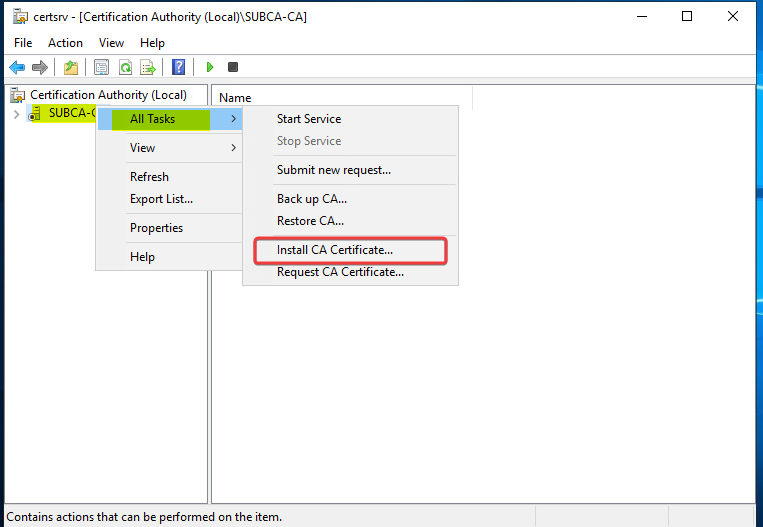Stop the service with the square icon
The height and width of the screenshot is (527, 763).
tap(233, 67)
